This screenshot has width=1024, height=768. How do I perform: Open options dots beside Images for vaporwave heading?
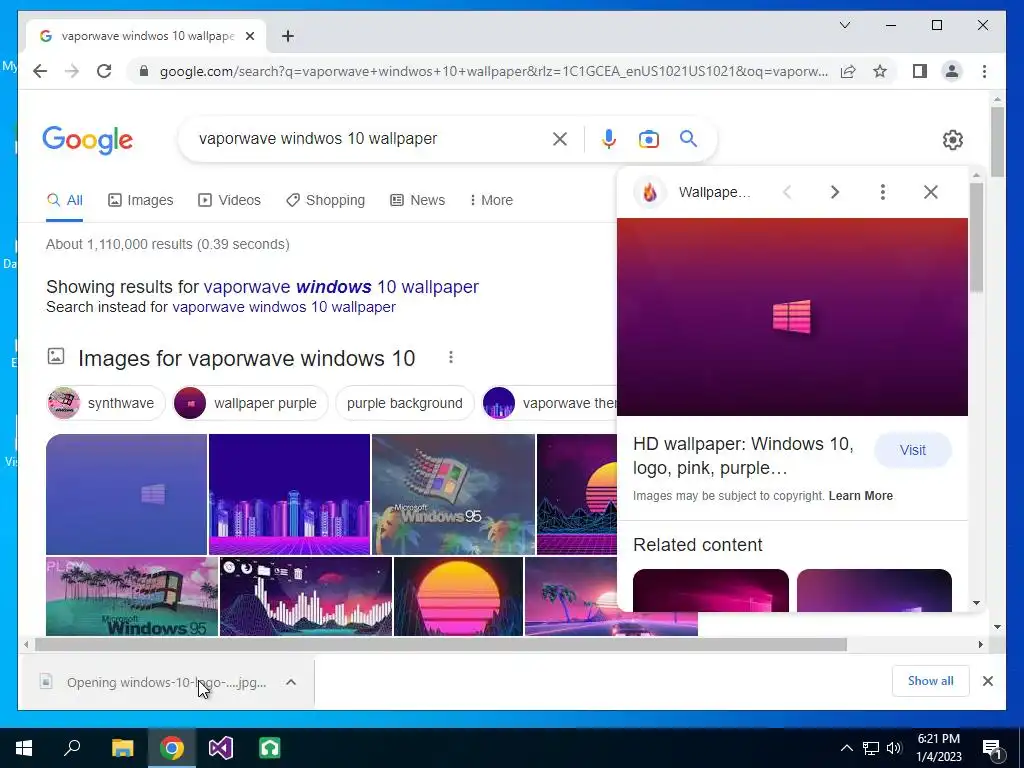[451, 357]
